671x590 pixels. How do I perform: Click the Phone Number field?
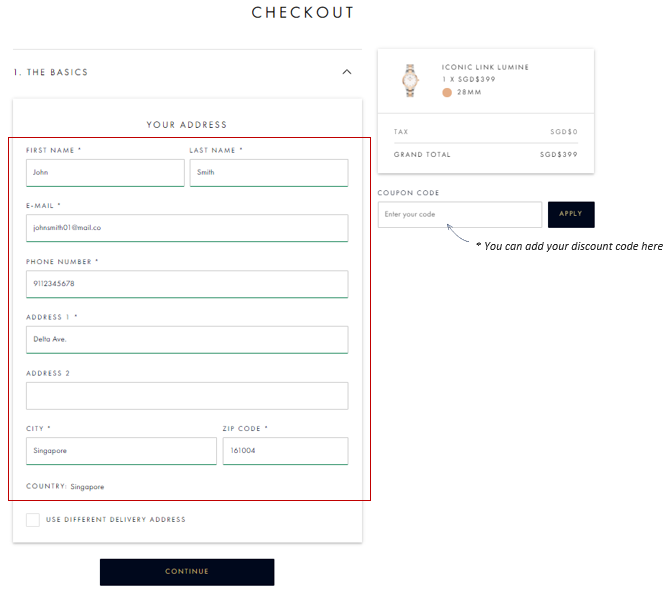(x=187, y=284)
